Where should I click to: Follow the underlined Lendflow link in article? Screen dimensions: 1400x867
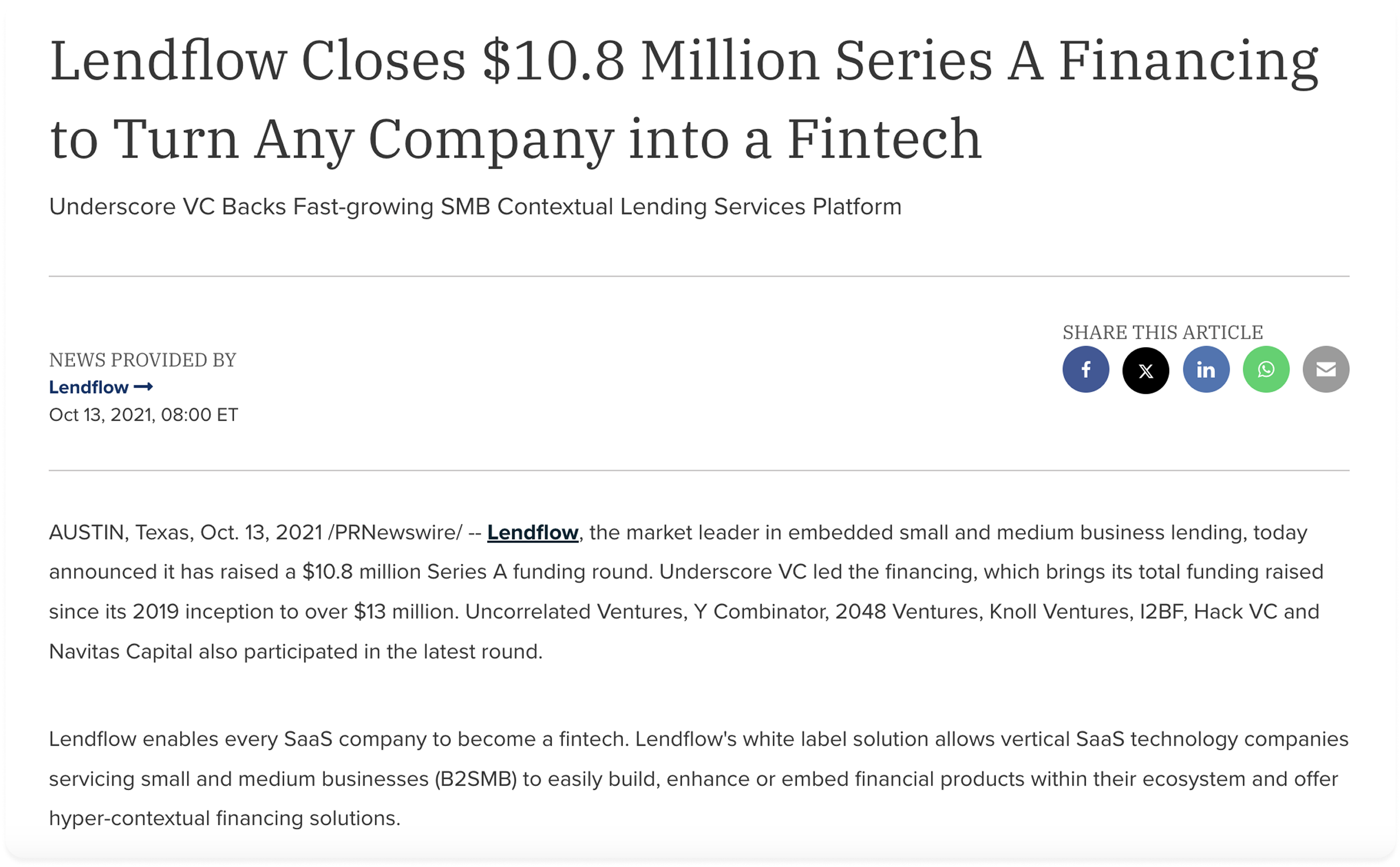pyautogui.click(x=532, y=532)
